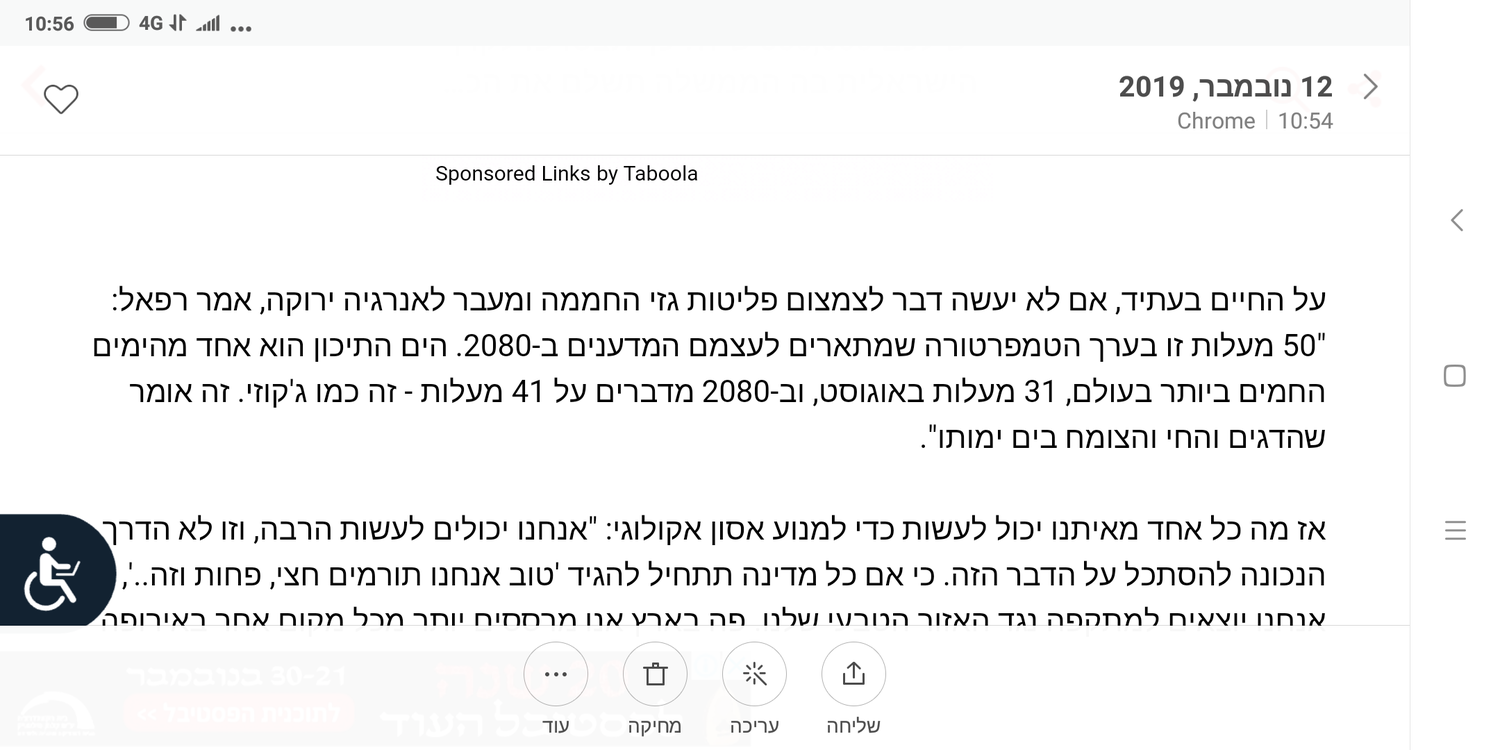Click the blue accessibility wheelchair icon
This screenshot has width=1500, height=750.
click(52, 573)
